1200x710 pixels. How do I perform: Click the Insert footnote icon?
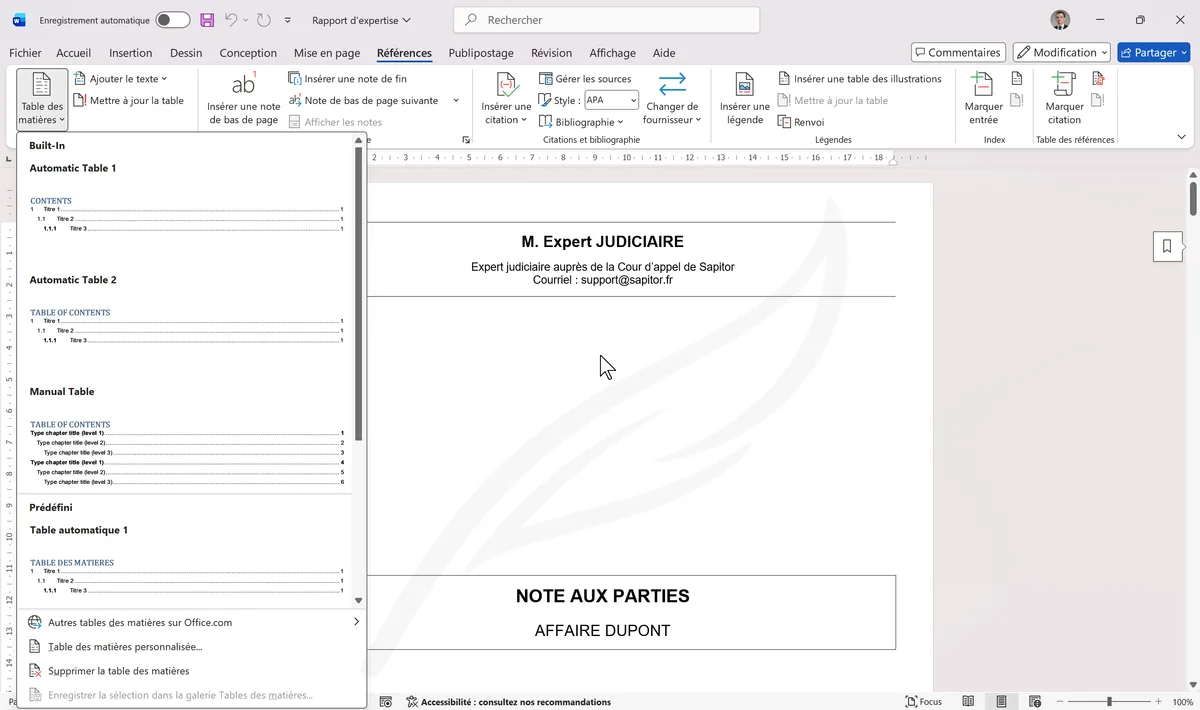[243, 84]
